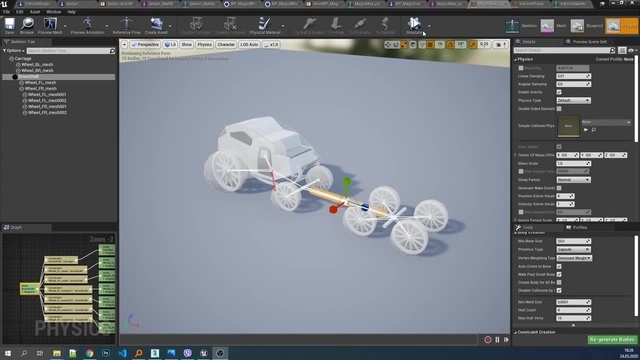Click the Browse toolbar icon
Screen dimensions: 640x360
pos(27,24)
